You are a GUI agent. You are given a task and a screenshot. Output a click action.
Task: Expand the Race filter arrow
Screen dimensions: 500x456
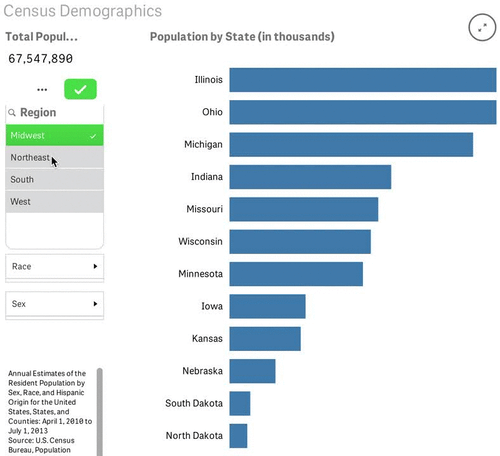click(95, 266)
